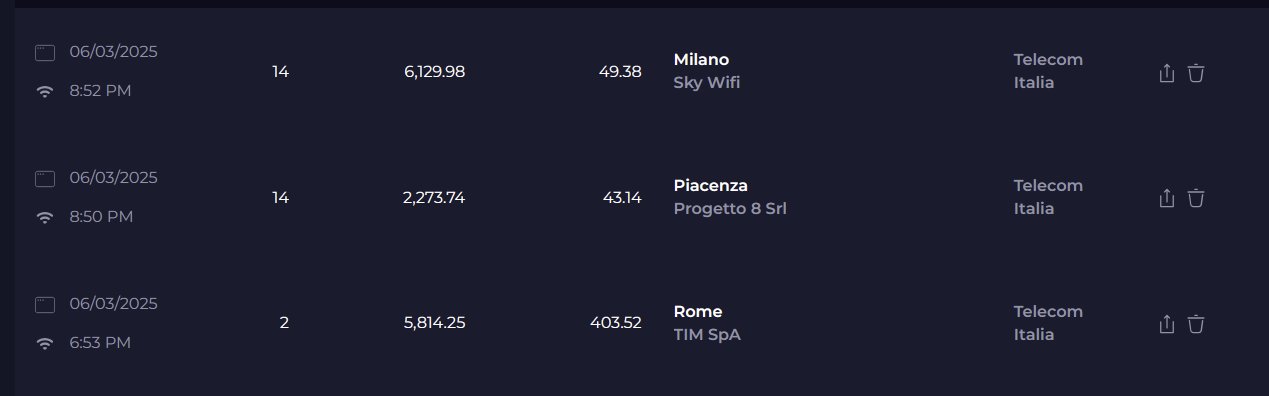Click the wifi icon beside 8:52 PM

pos(44,91)
